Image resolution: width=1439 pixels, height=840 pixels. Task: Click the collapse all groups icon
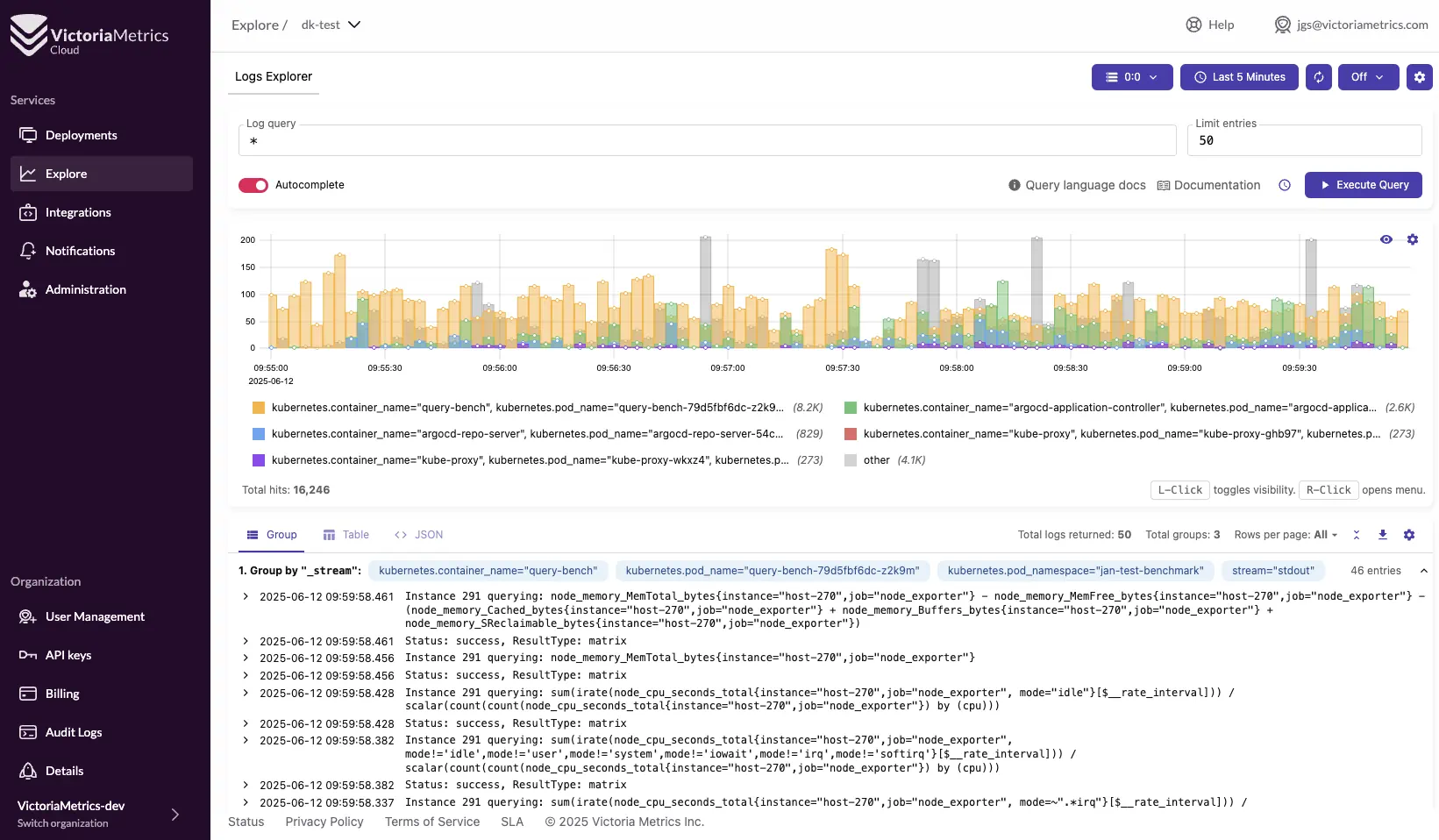click(x=1357, y=535)
